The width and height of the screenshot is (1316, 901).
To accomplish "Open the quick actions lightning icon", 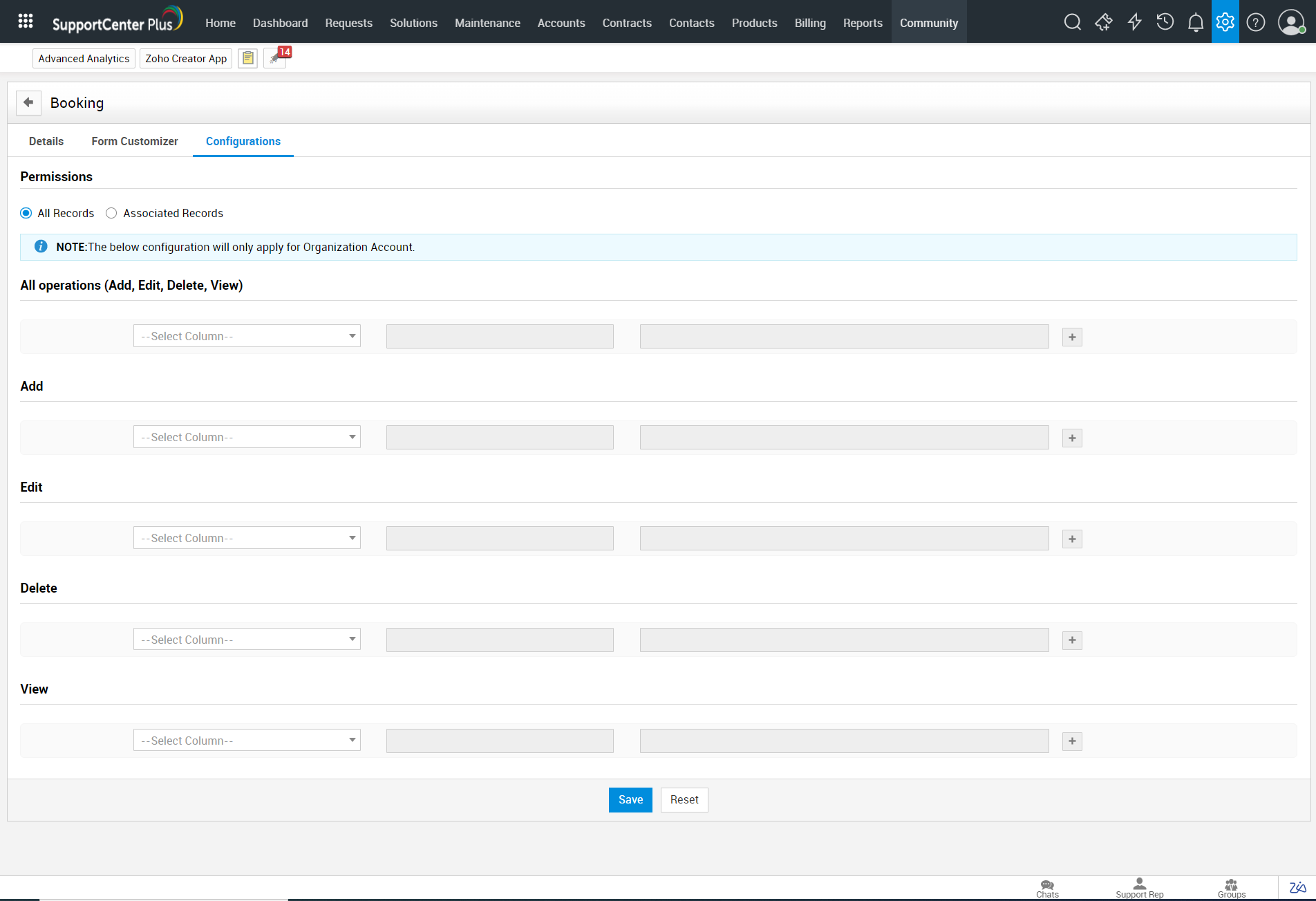I will (1134, 22).
